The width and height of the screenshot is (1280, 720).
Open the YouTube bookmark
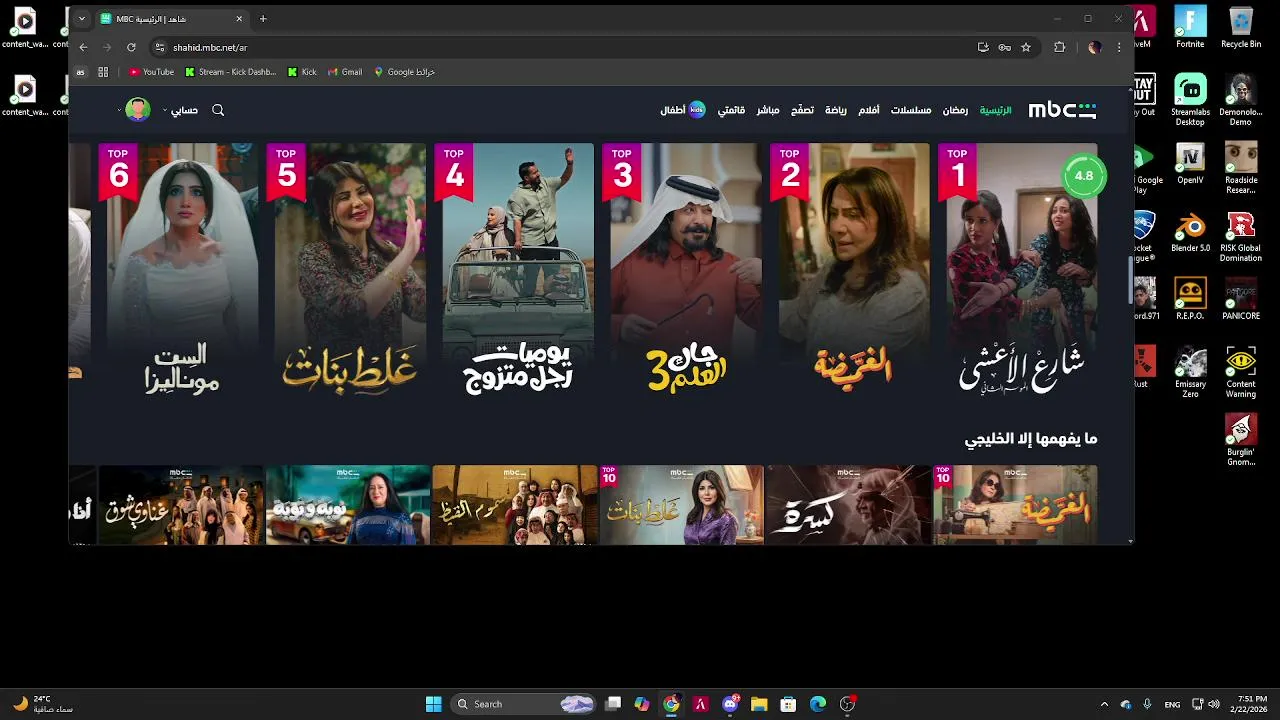coord(151,72)
